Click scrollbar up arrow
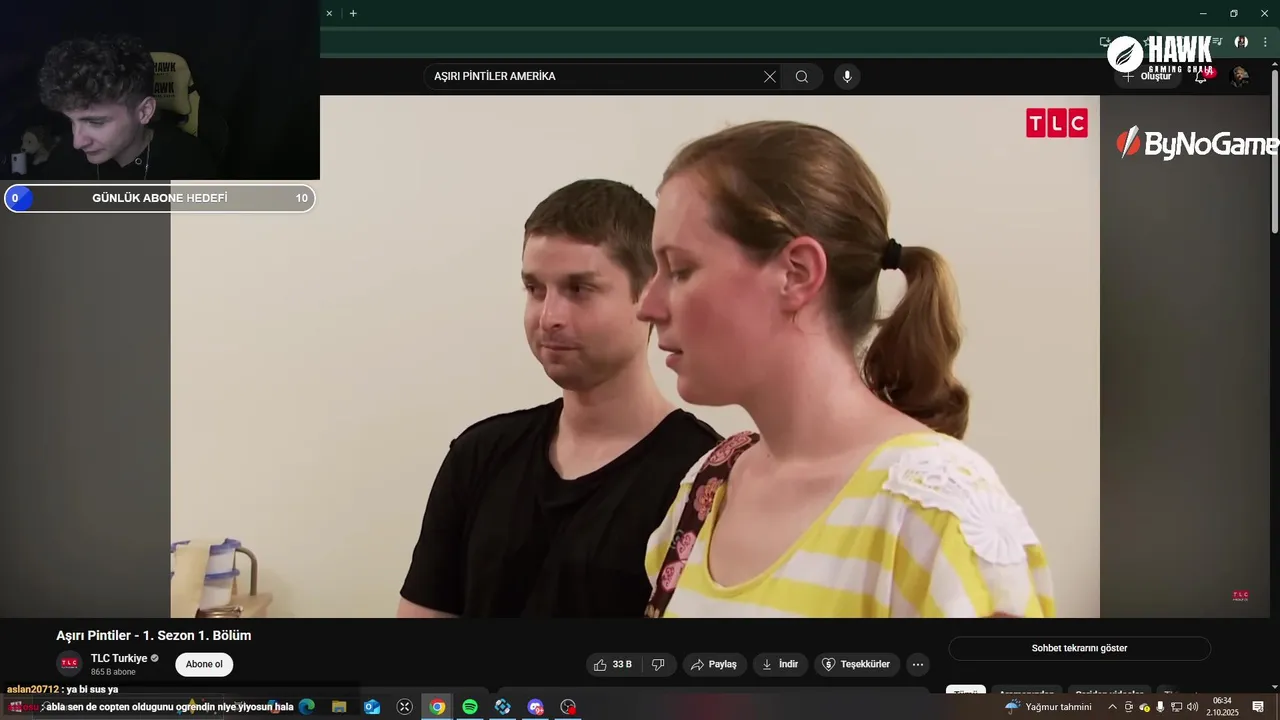Viewport: 1280px width, 720px height. [x=1274, y=64]
